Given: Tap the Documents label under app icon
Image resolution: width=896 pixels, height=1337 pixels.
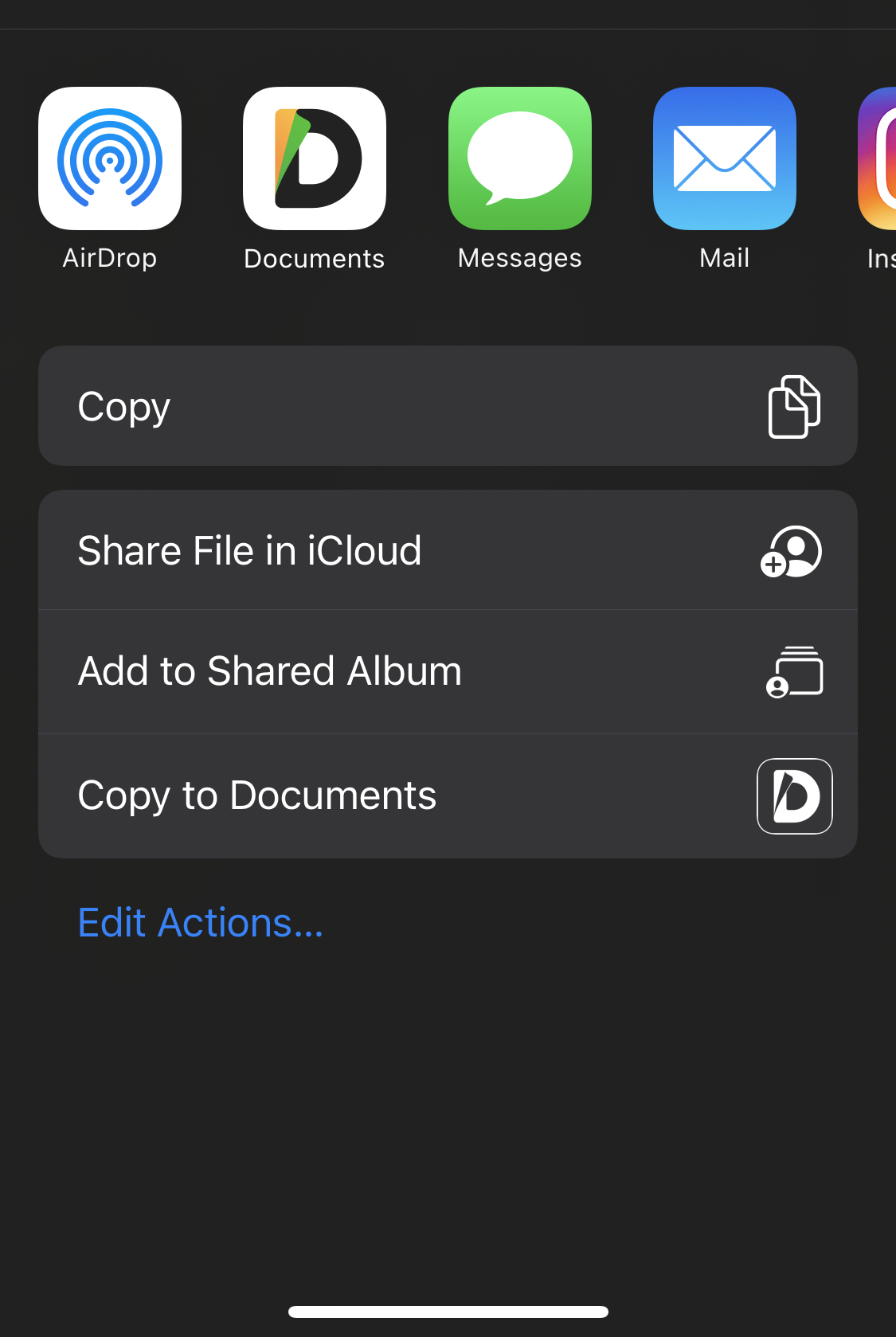Looking at the screenshot, I should [x=315, y=259].
